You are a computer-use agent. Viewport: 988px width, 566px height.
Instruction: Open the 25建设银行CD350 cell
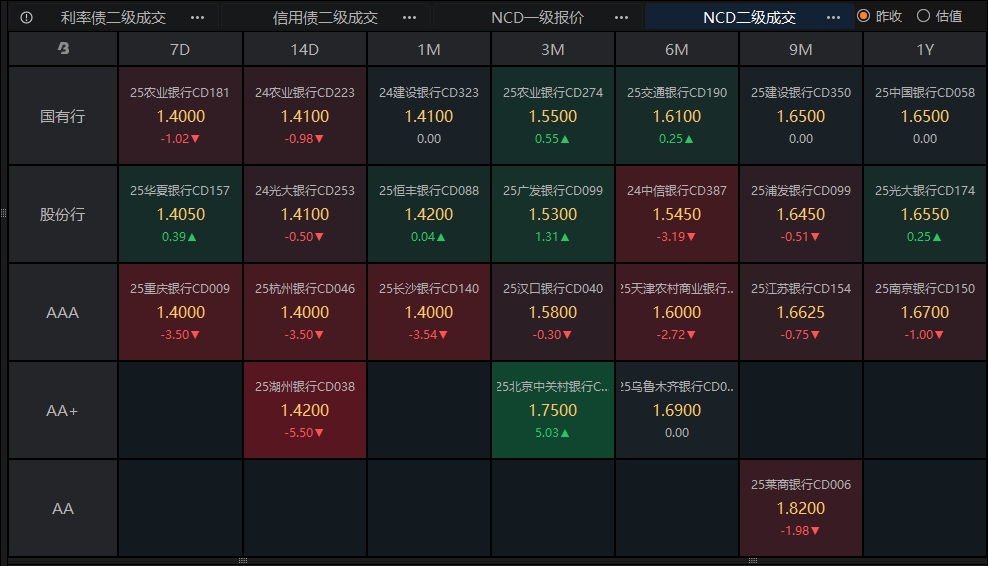point(801,116)
